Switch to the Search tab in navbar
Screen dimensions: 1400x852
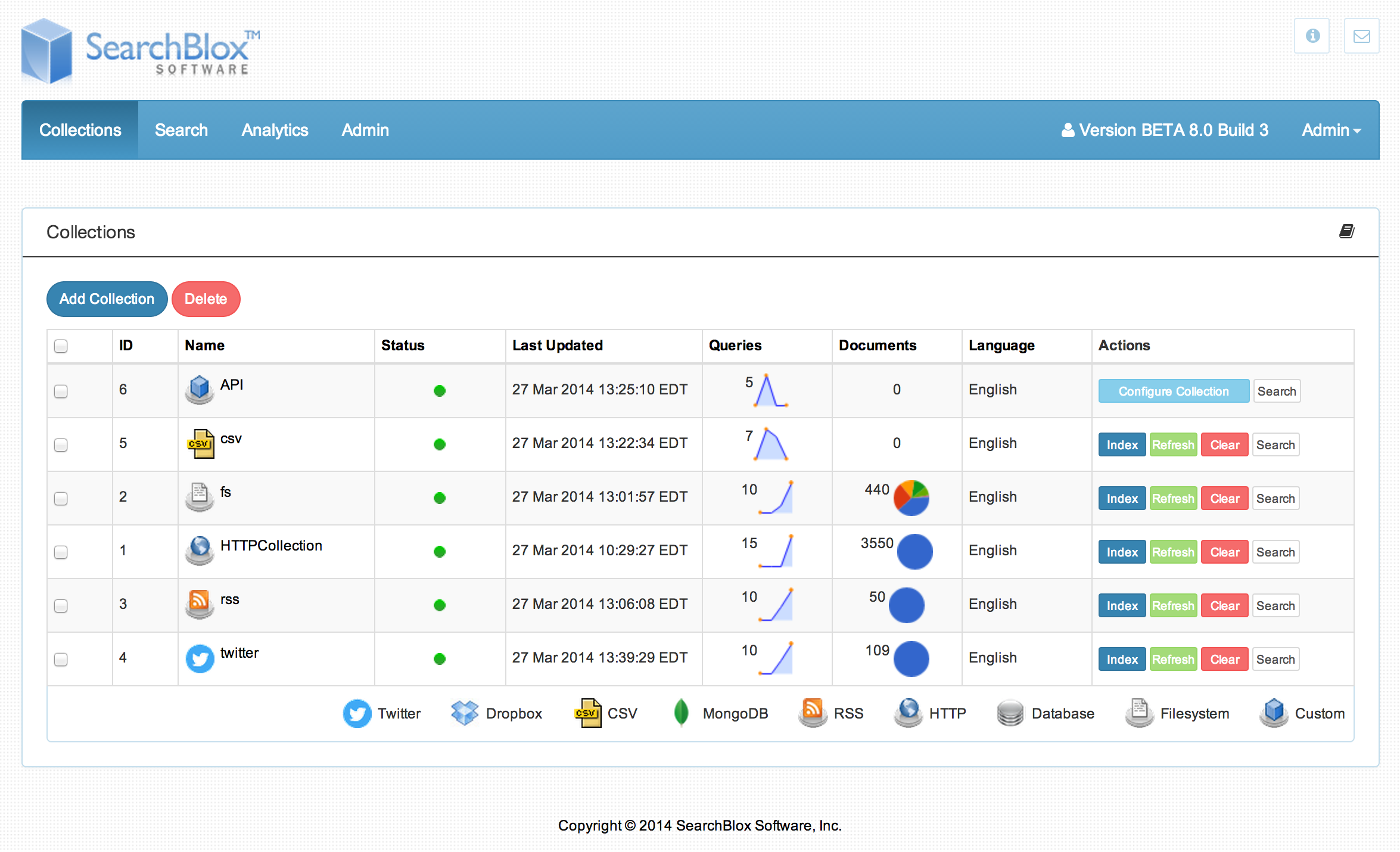point(181,130)
